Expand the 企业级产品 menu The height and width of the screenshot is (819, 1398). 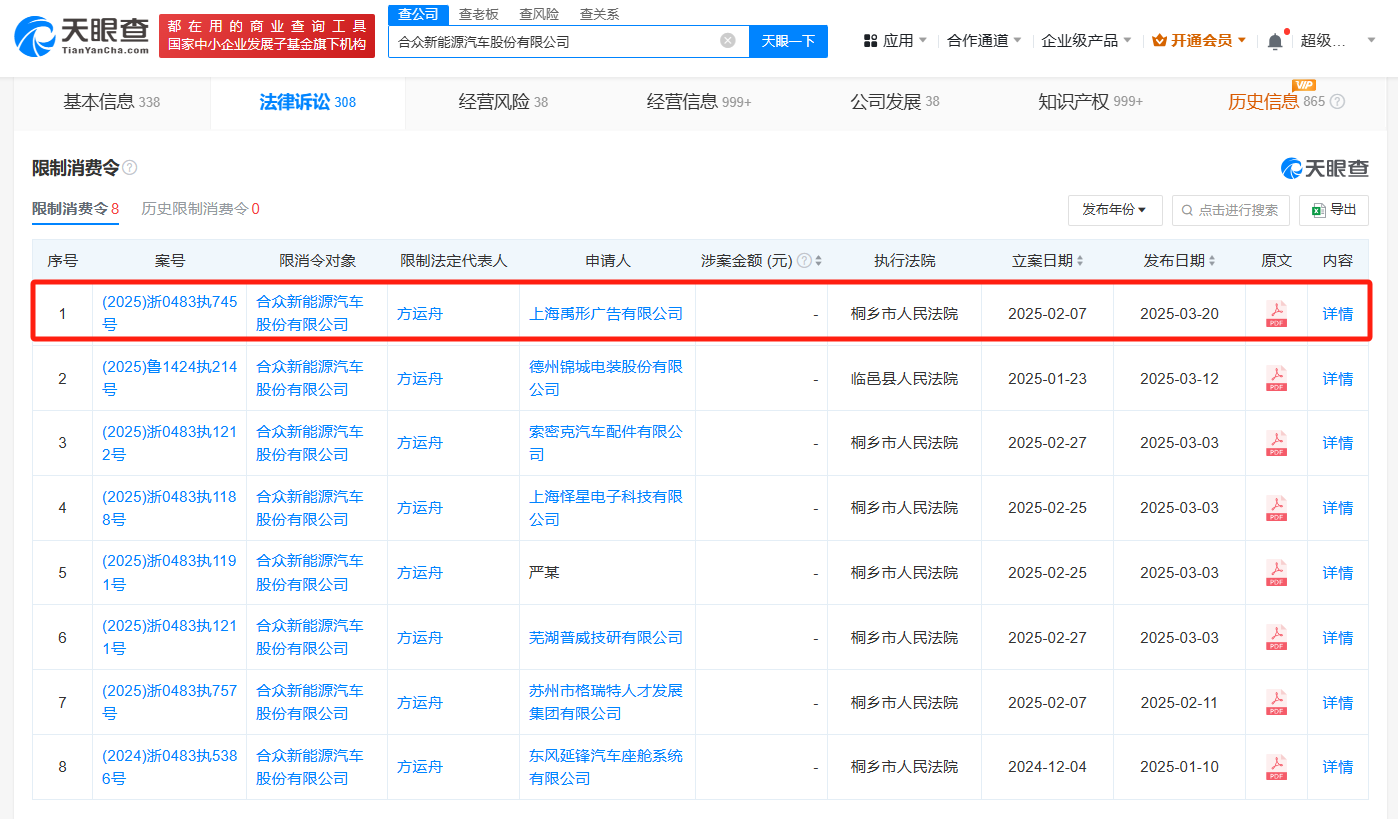(1086, 41)
